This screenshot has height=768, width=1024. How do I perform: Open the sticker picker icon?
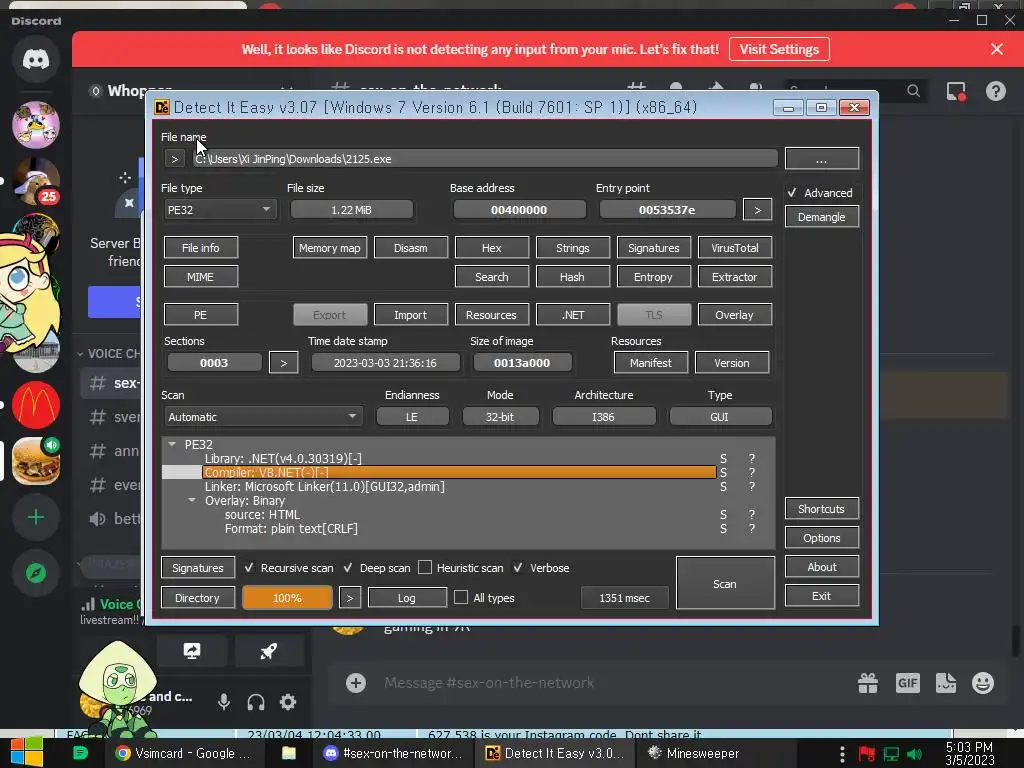click(946, 683)
